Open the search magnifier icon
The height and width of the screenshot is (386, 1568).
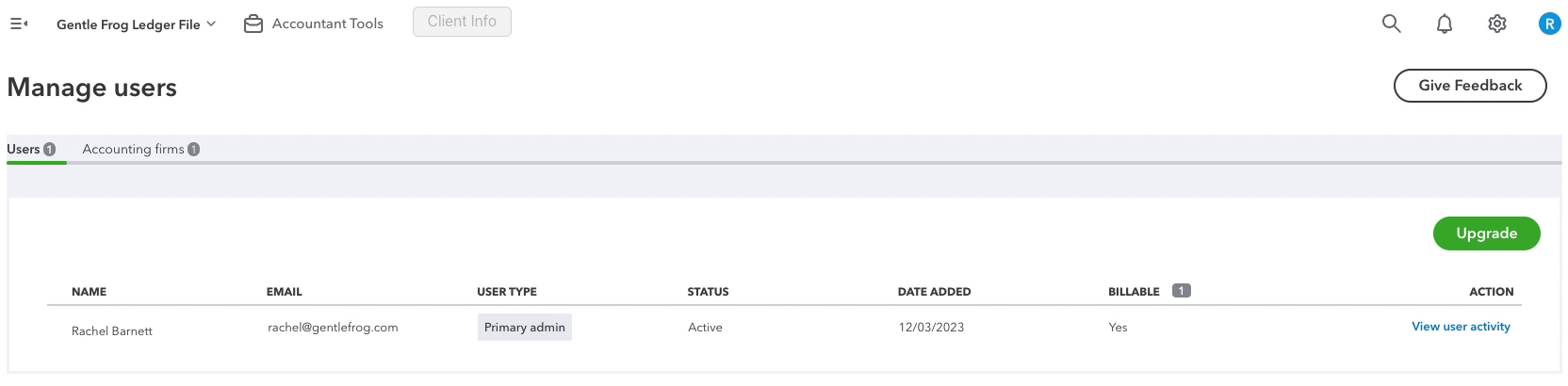[x=1391, y=24]
